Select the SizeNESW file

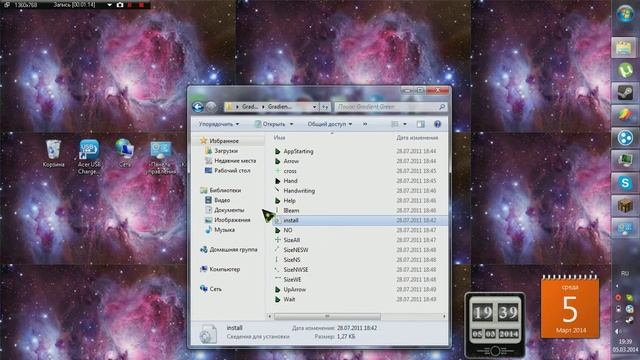click(x=296, y=250)
